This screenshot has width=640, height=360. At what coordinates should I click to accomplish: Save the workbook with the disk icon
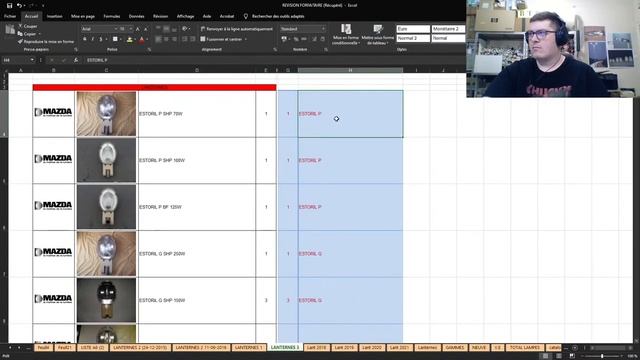(9, 5)
